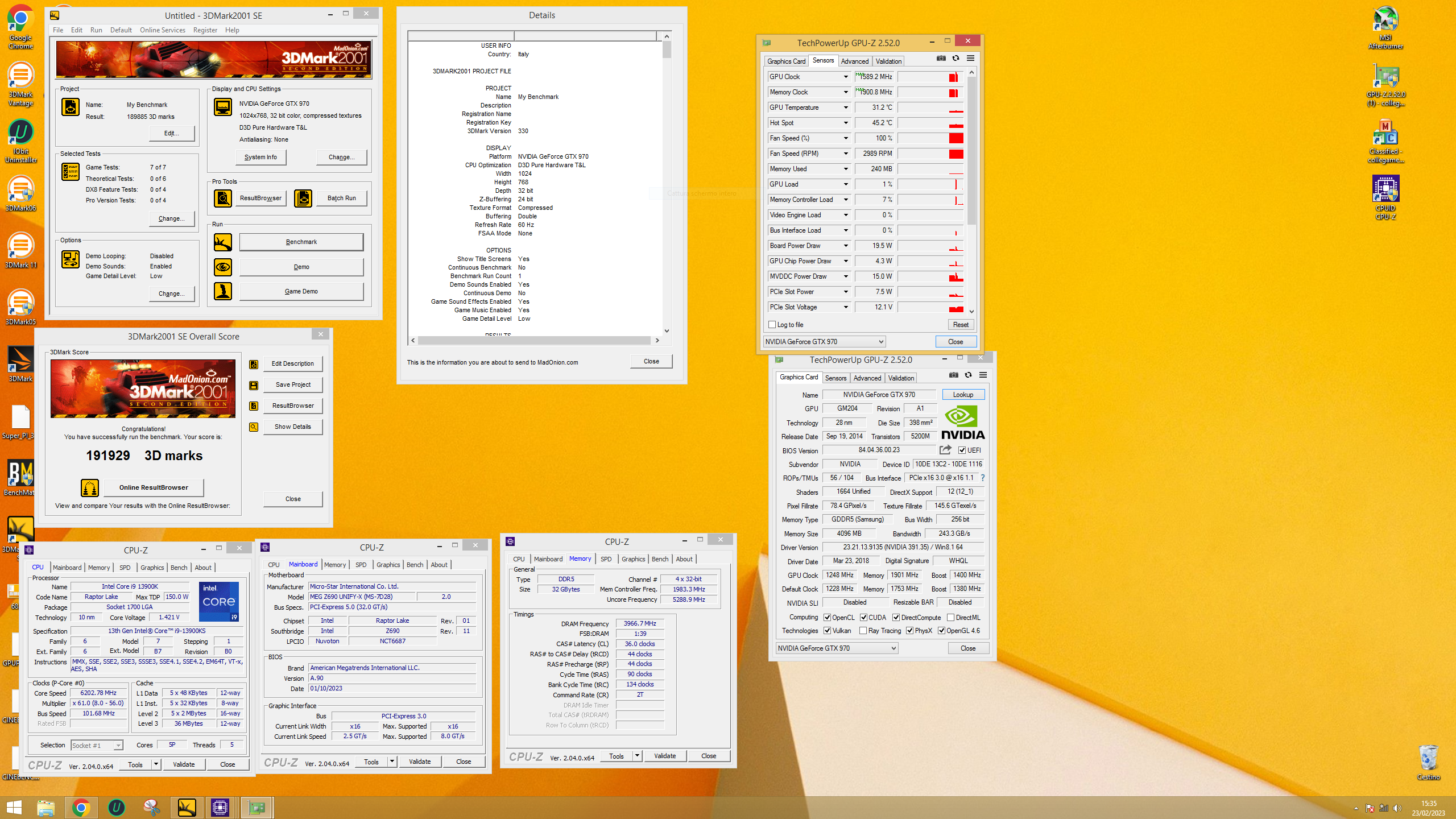This screenshot has width=1456, height=819.
Task: Share BIOS version export icon in GPU-Z
Action: (x=945, y=450)
